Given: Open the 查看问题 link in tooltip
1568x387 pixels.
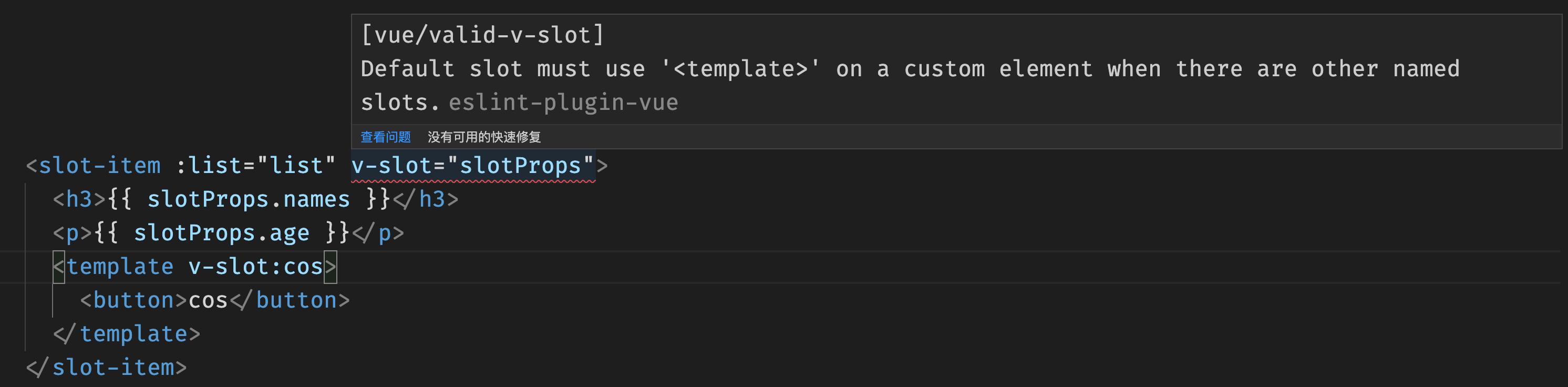Looking at the screenshot, I should click(x=385, y=137).
